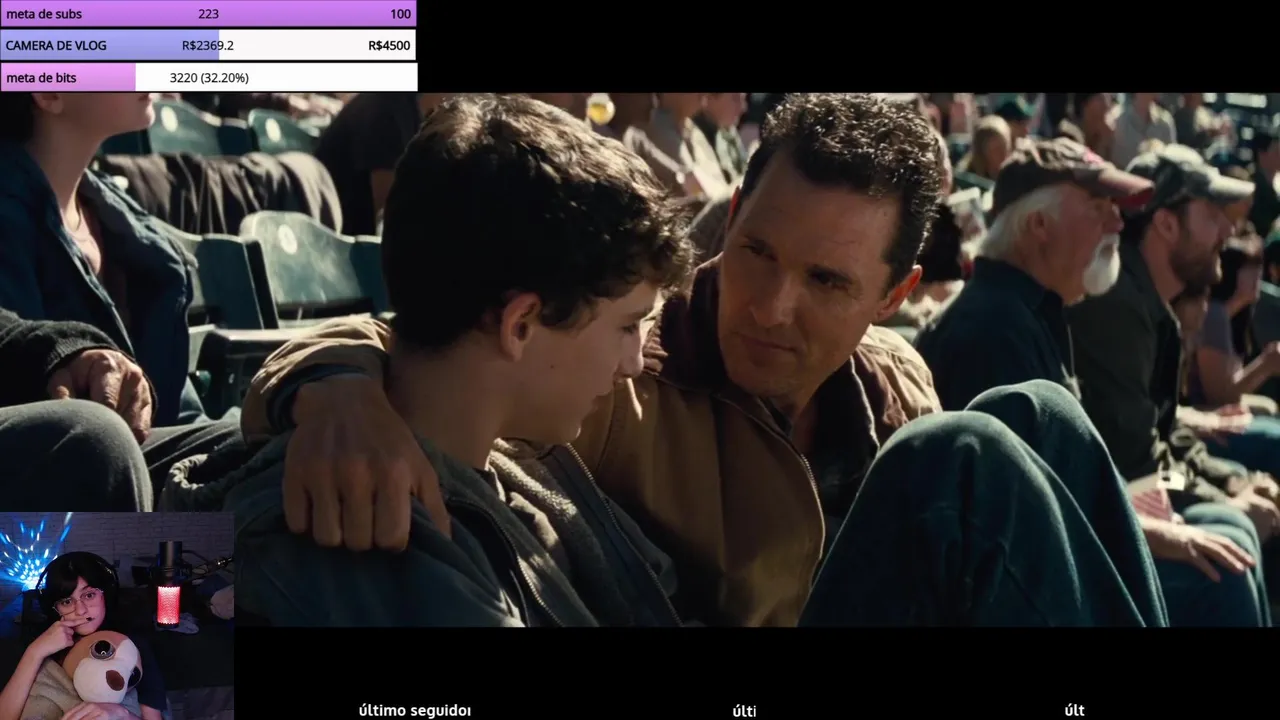Select the subs goal target '100'

point(400,14)
